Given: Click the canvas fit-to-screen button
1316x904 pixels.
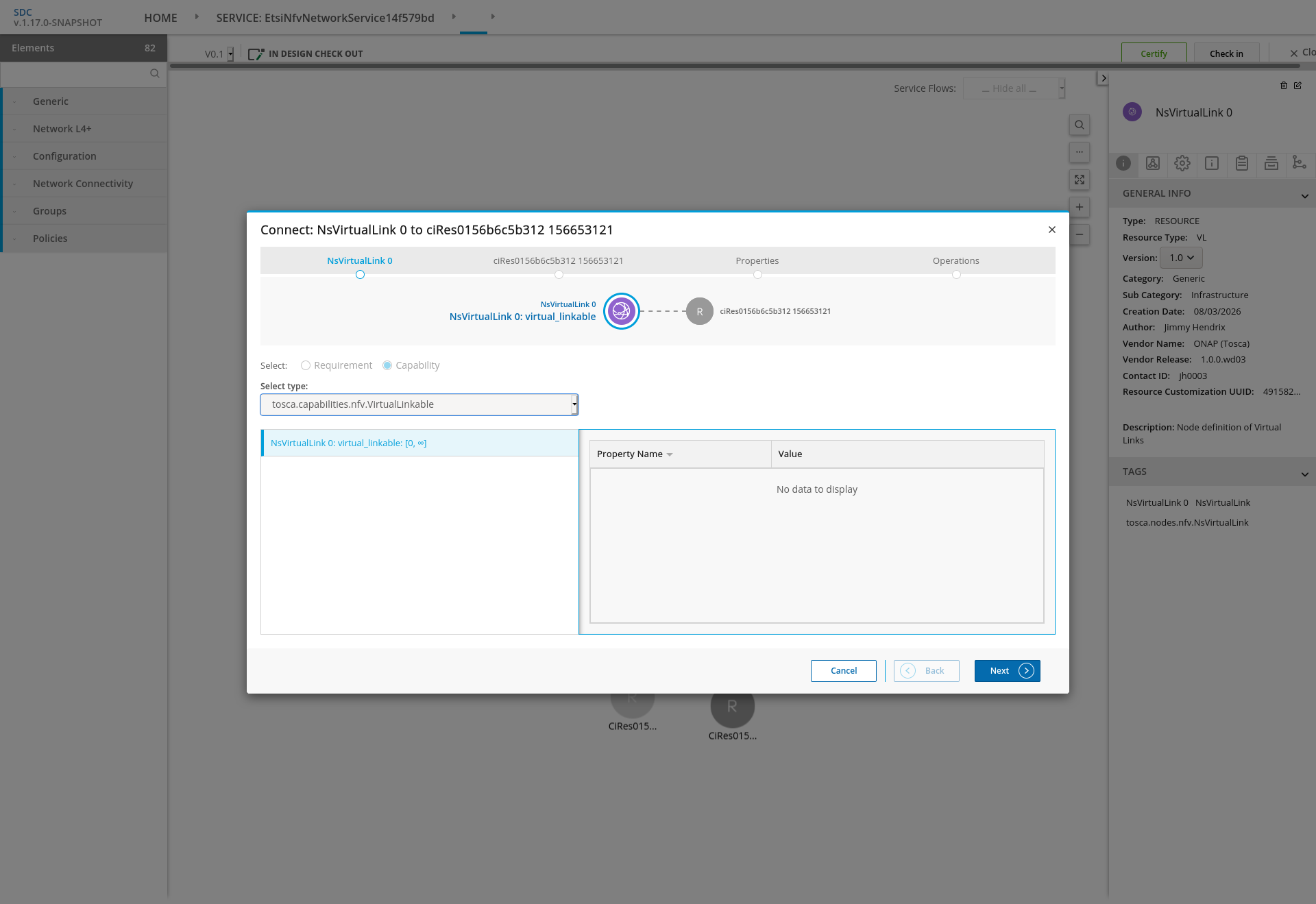Looking at the screenshot, I should click(1080, 180).
